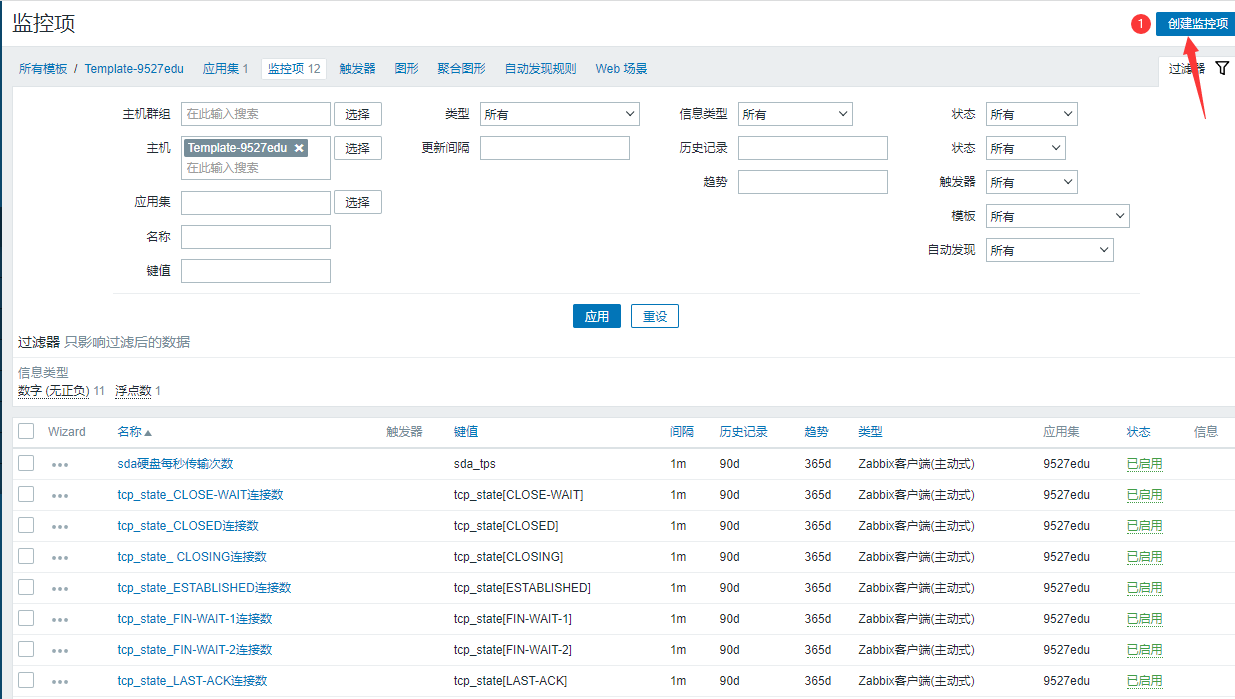This screenshot has width=1235, height=699.
Task: Check the sda硬盘每秒传输次数 row checkbox
Action: tap(26, 463)
